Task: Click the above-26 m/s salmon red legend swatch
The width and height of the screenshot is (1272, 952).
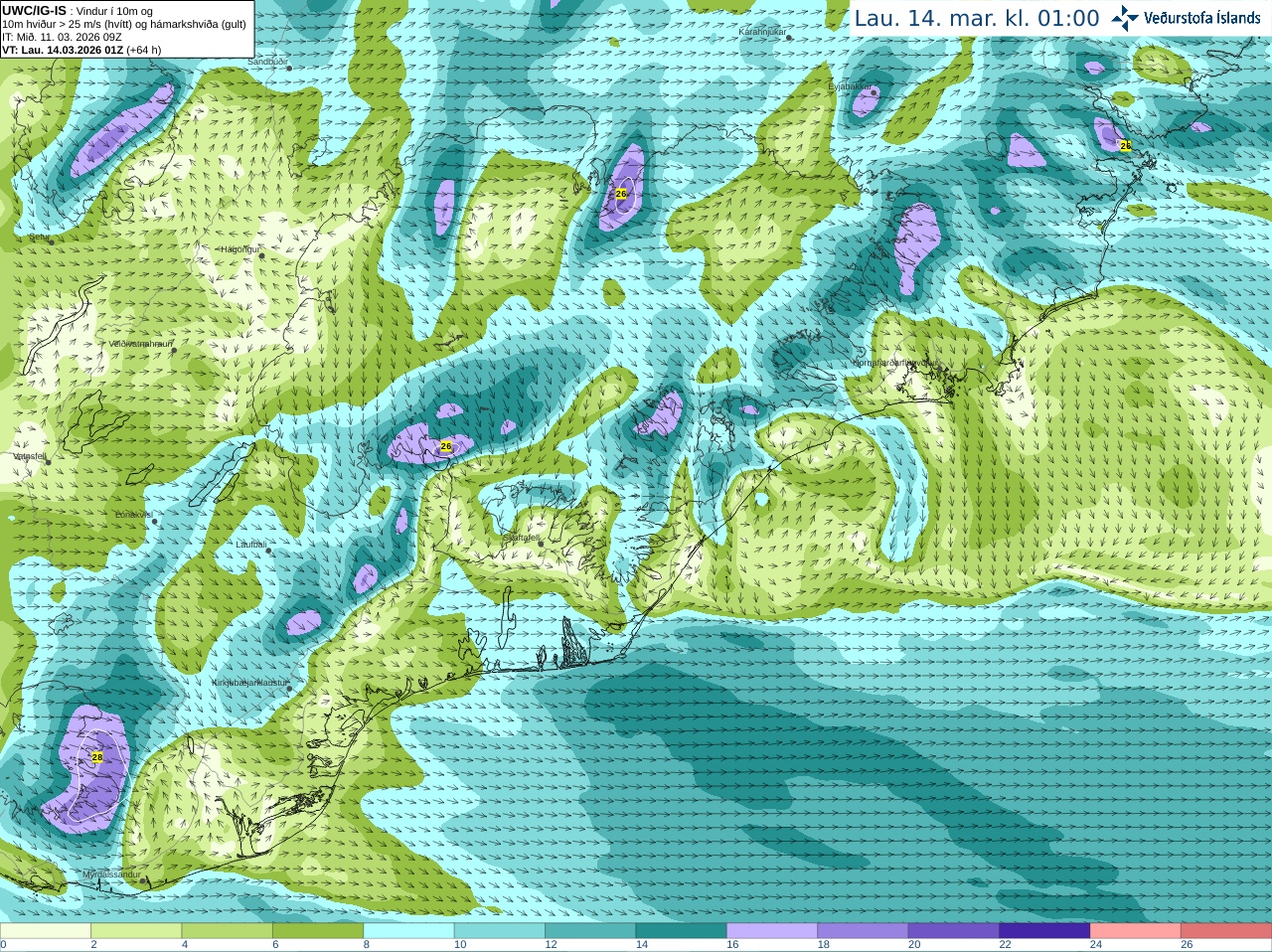Action: point(1226,931)
